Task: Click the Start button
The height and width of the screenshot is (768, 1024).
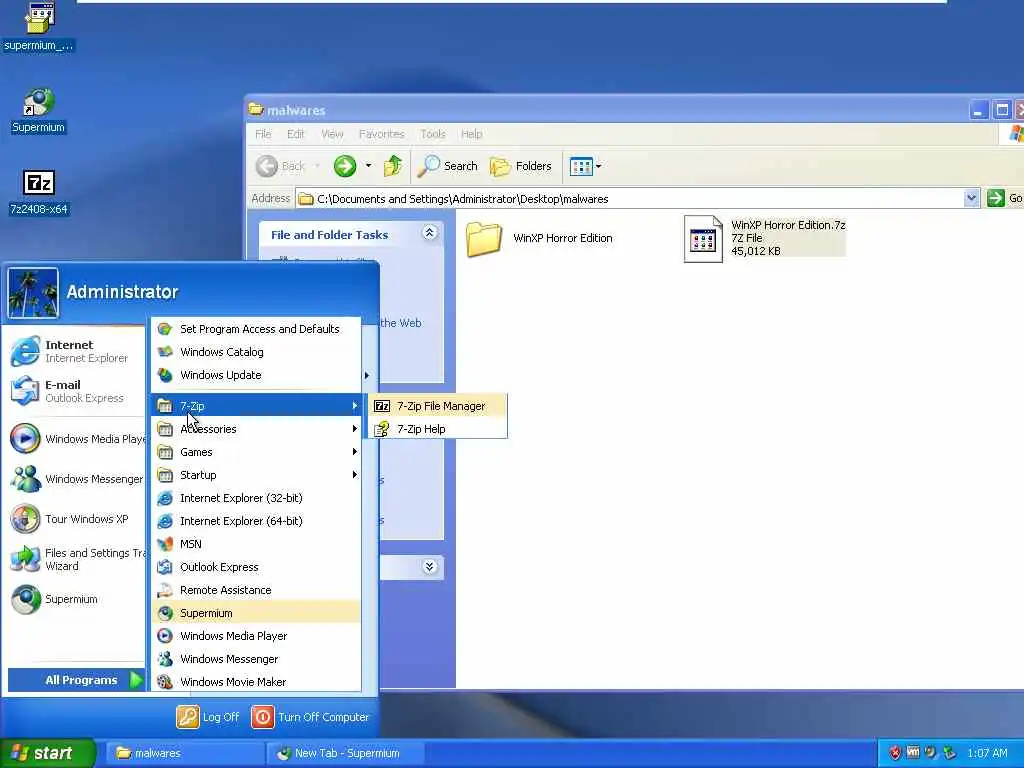Action: [47, 753]
